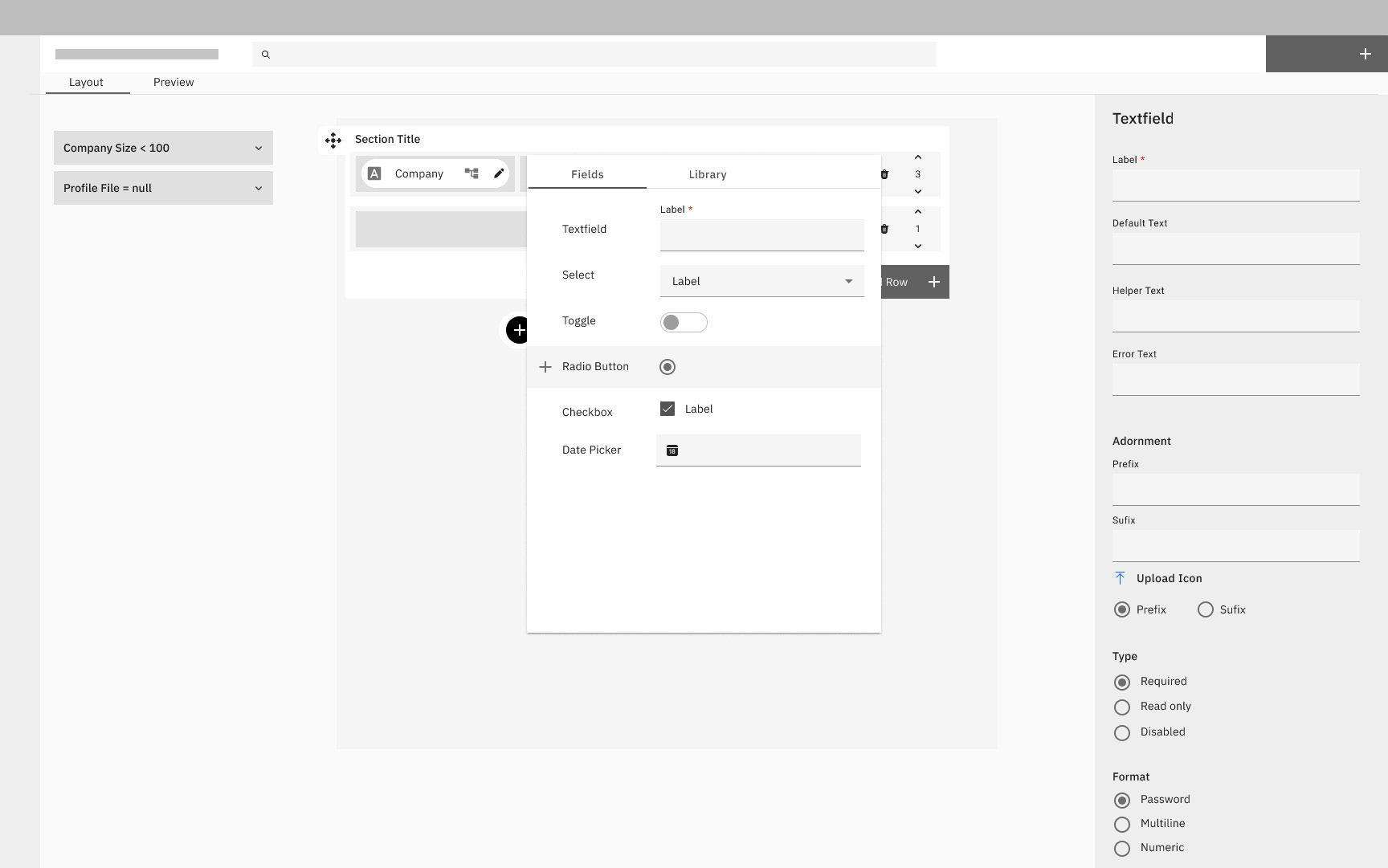Screen dimensions: 1388x868
Task: Click the search bar field
Action: pos(594,55)
